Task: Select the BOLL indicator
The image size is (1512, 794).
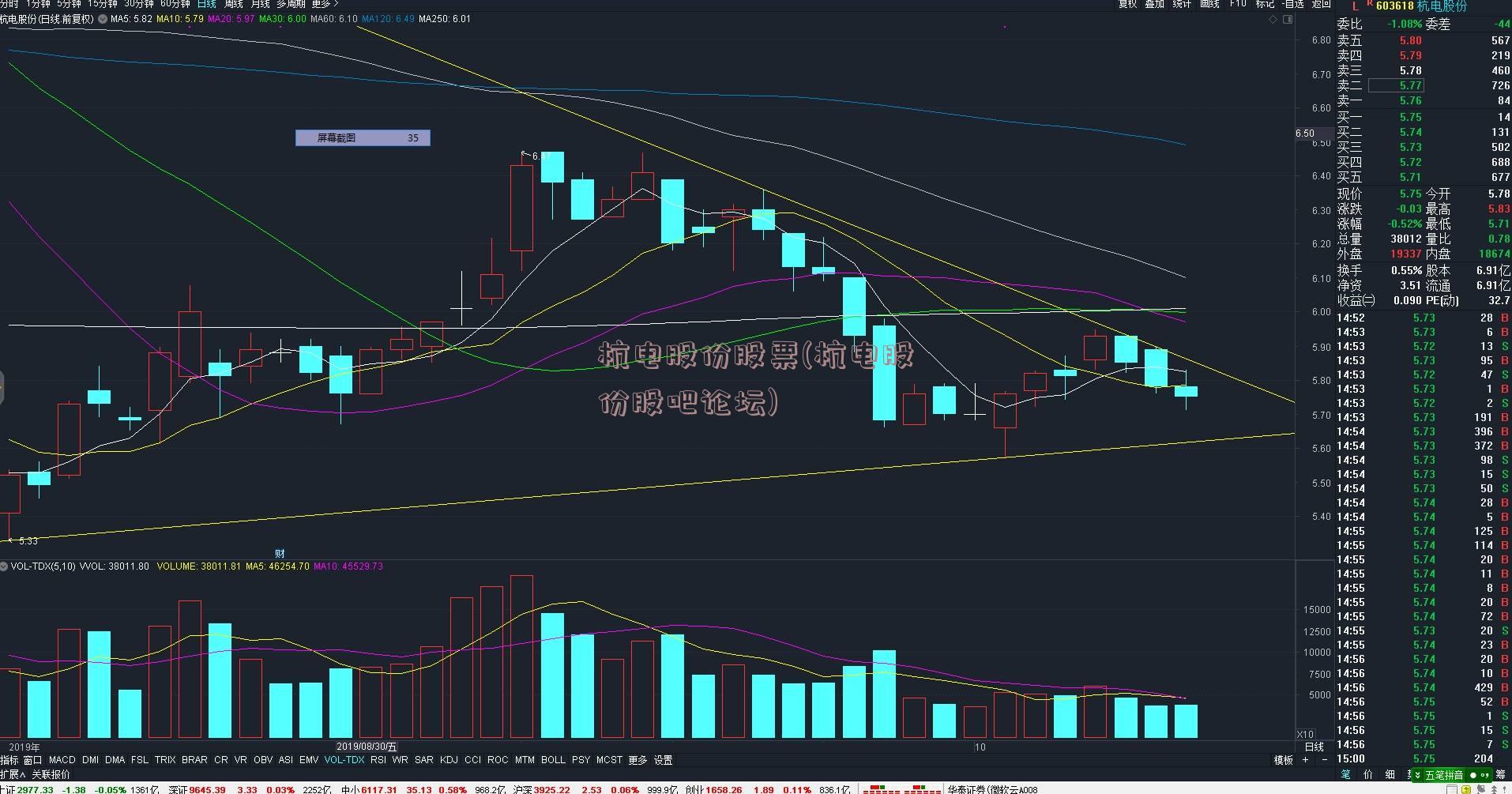Action: coord(553,760)
